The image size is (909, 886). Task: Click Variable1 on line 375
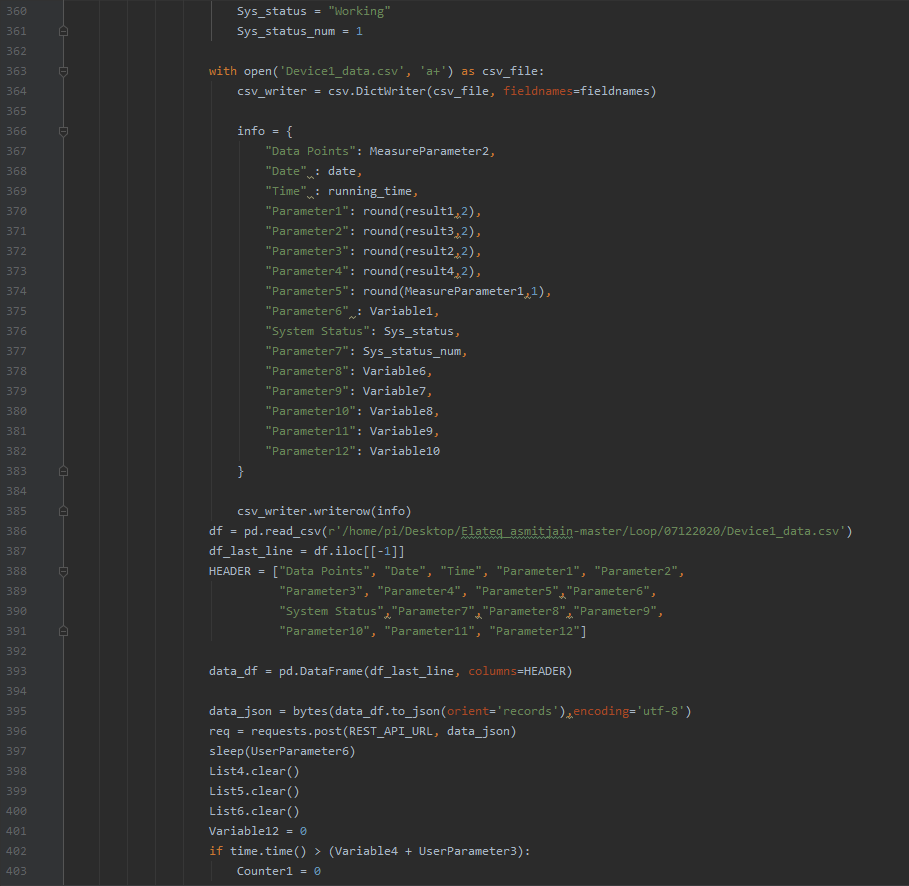coord(401,311)
